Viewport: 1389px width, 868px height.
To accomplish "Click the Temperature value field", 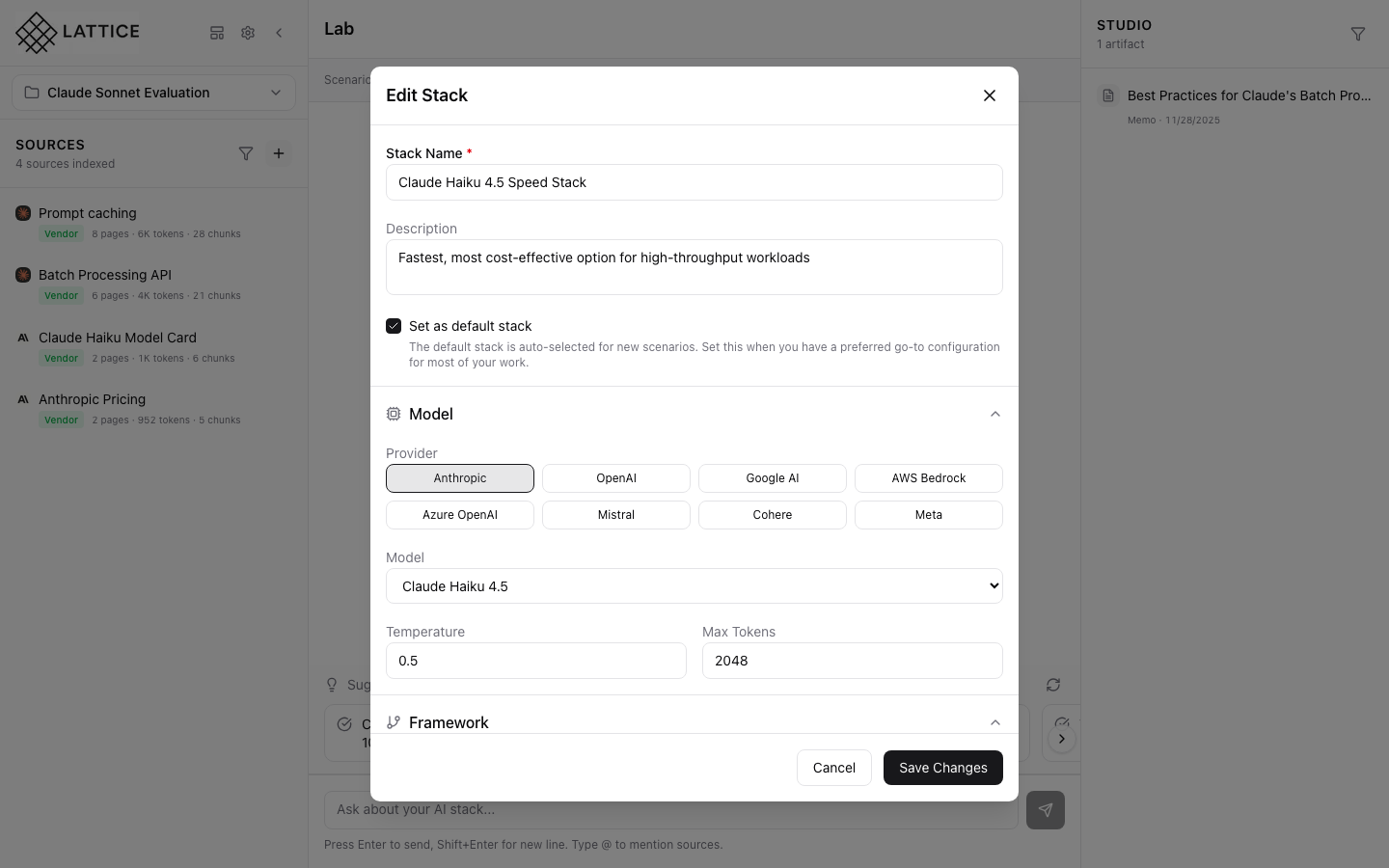I will click(x=536, y=661).
